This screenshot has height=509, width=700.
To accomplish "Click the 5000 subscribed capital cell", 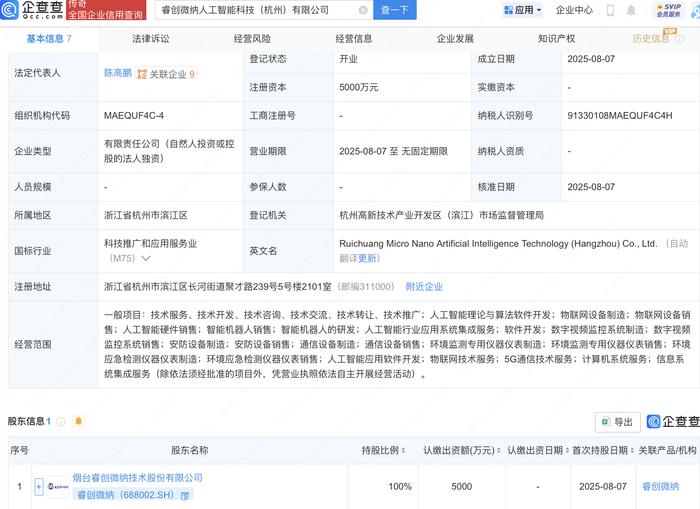I will (x=462, y=486).
